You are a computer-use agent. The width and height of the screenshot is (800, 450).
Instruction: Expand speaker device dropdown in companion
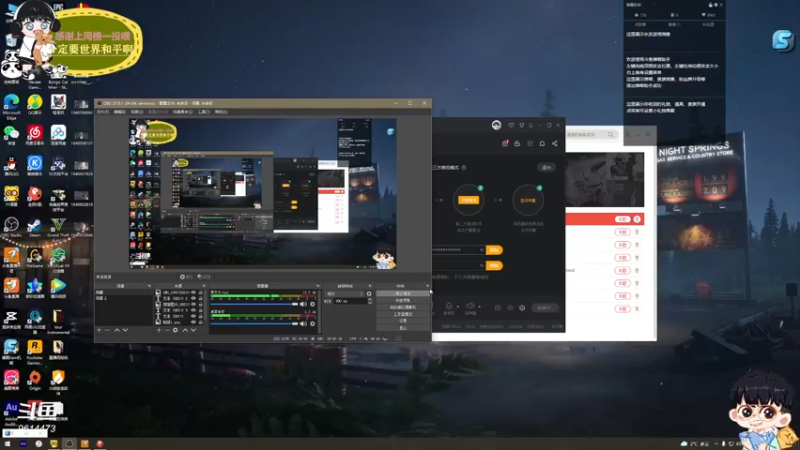click(x=479, y=307)
